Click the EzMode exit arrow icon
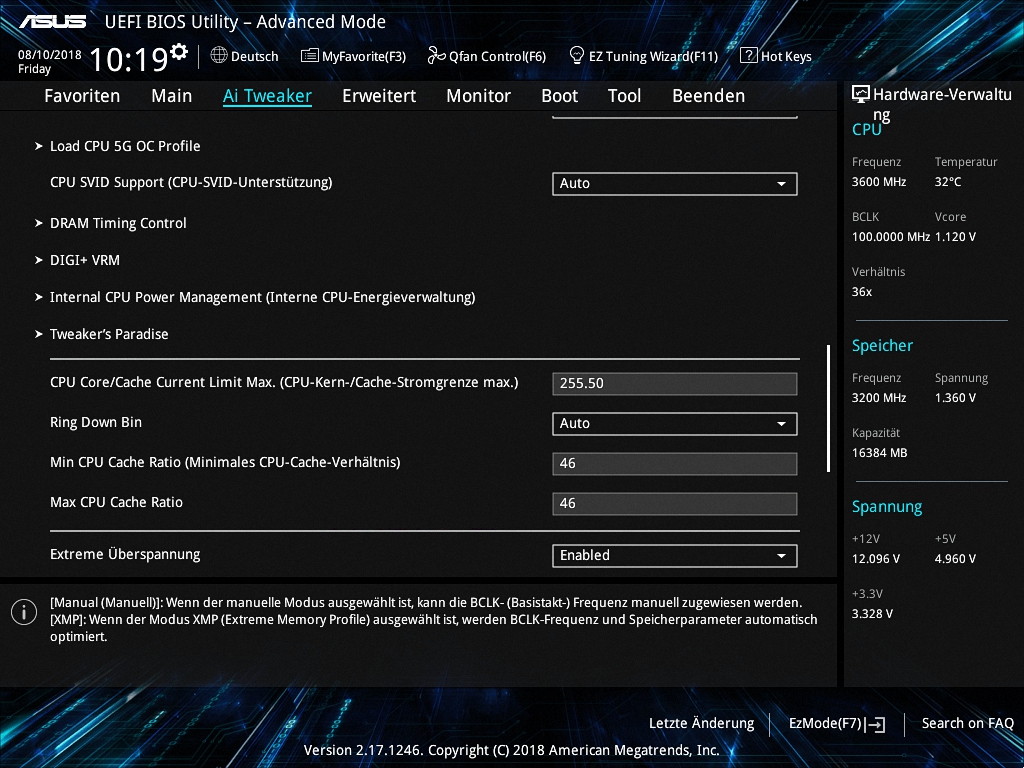This screenshot has height=768, width=1024. [875, 724]
